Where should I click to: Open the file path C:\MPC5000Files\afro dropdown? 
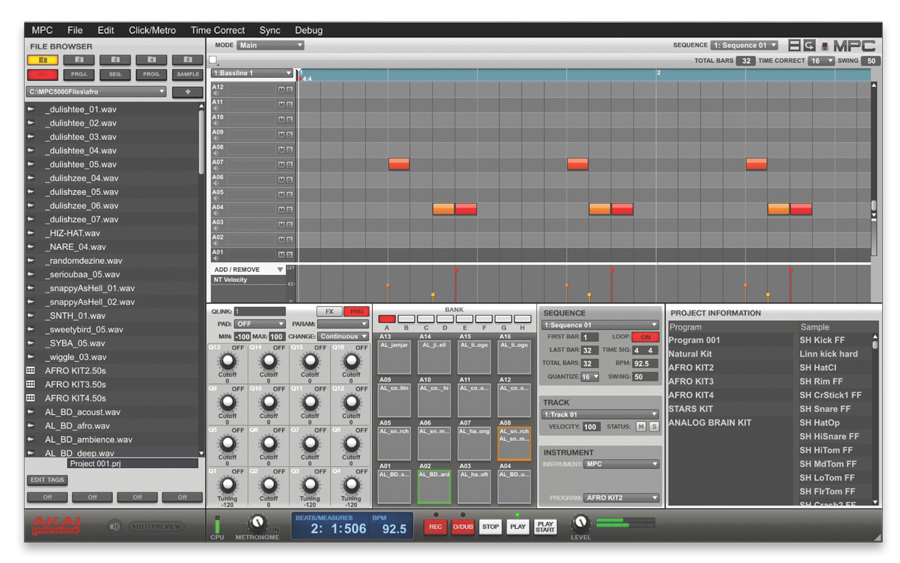coord(97,91)
